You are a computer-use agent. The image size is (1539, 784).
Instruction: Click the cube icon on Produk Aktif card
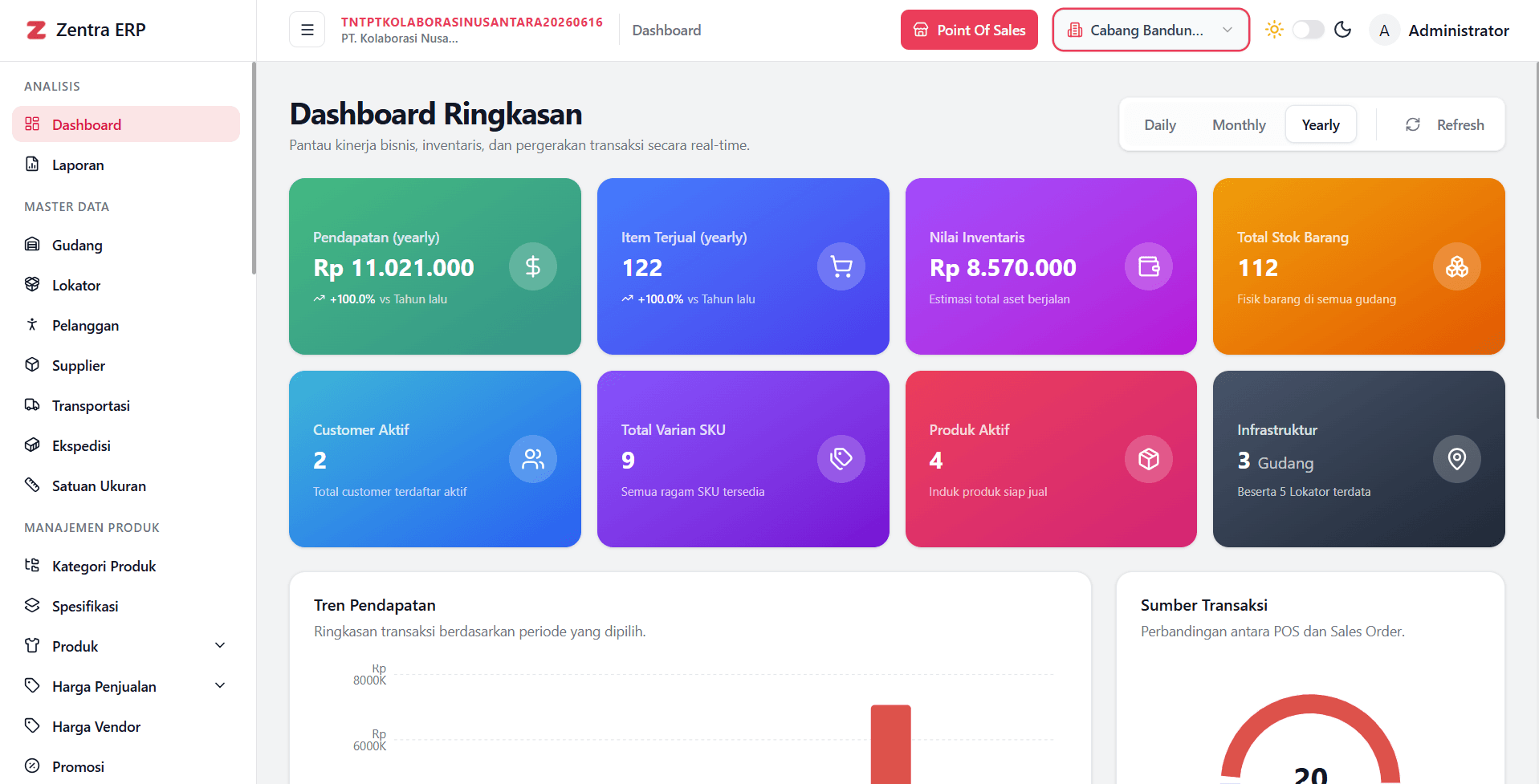point(1149,459)
